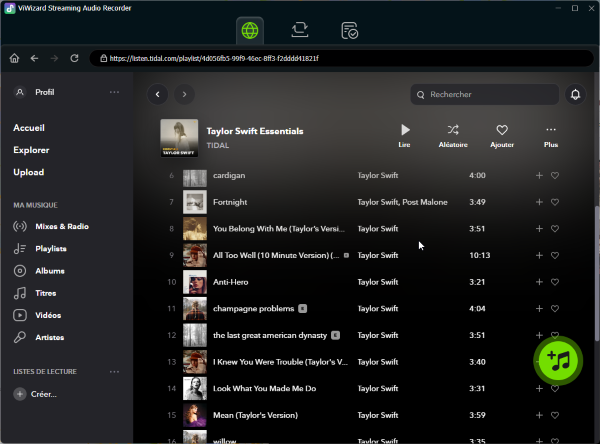Add champagne problems to a playlist

539,309
